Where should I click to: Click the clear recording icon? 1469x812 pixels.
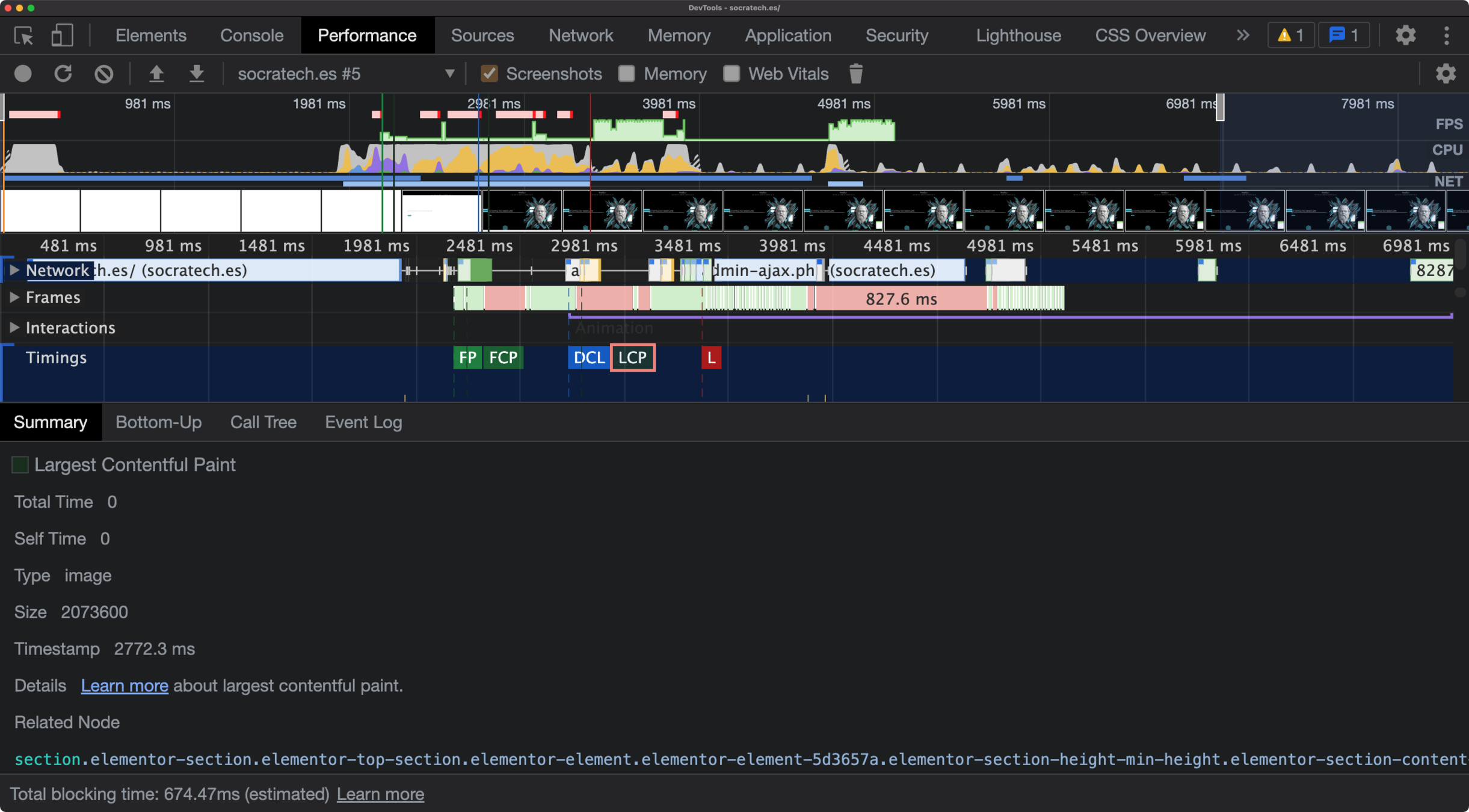(103, 74)
